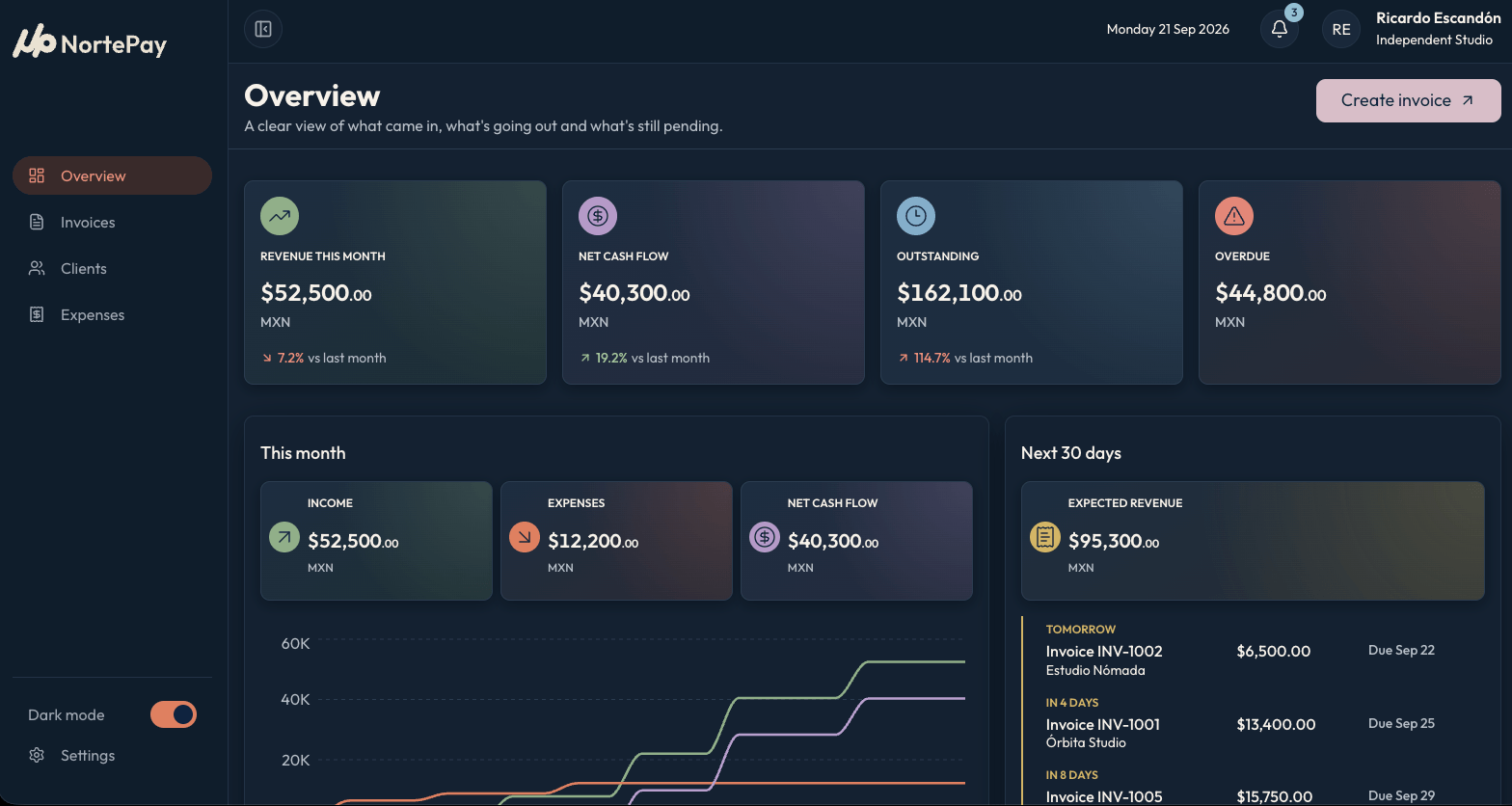This screenshot has width=1512, height=806.
Task: Click the 7.2% vs last month change
Action: (324, 358)
